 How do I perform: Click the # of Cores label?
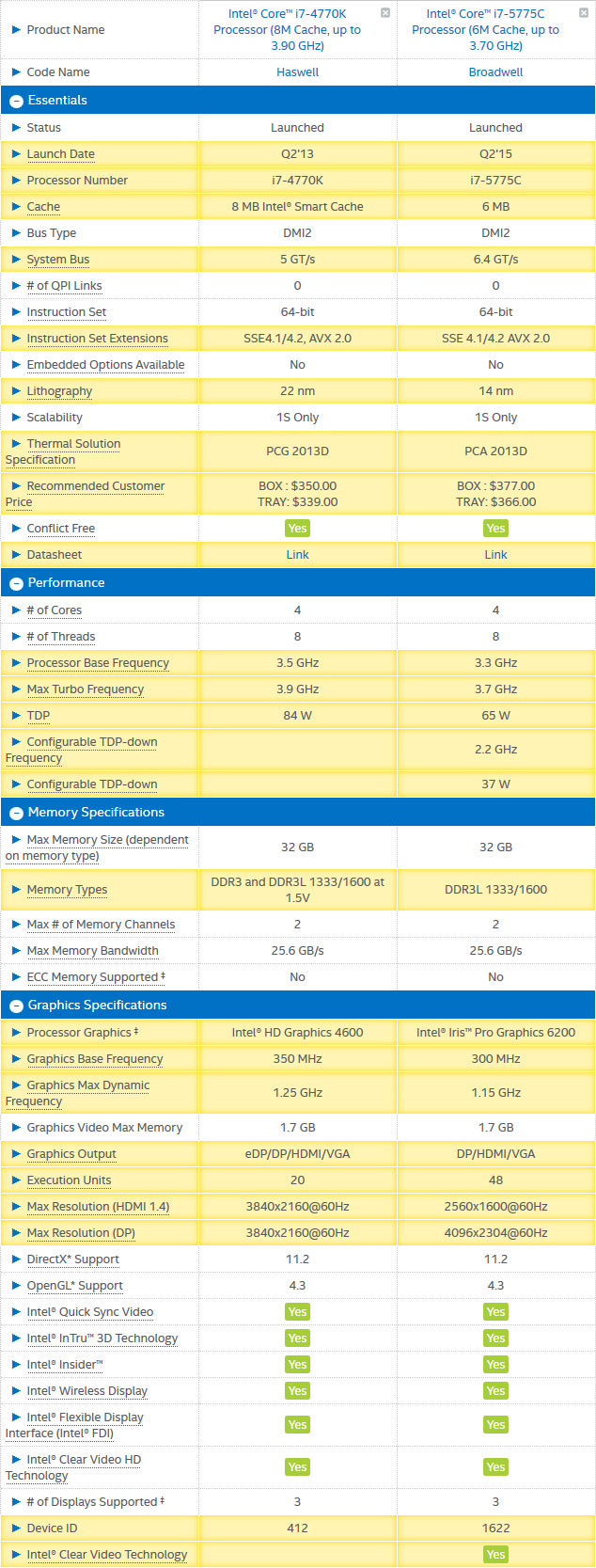54,610
